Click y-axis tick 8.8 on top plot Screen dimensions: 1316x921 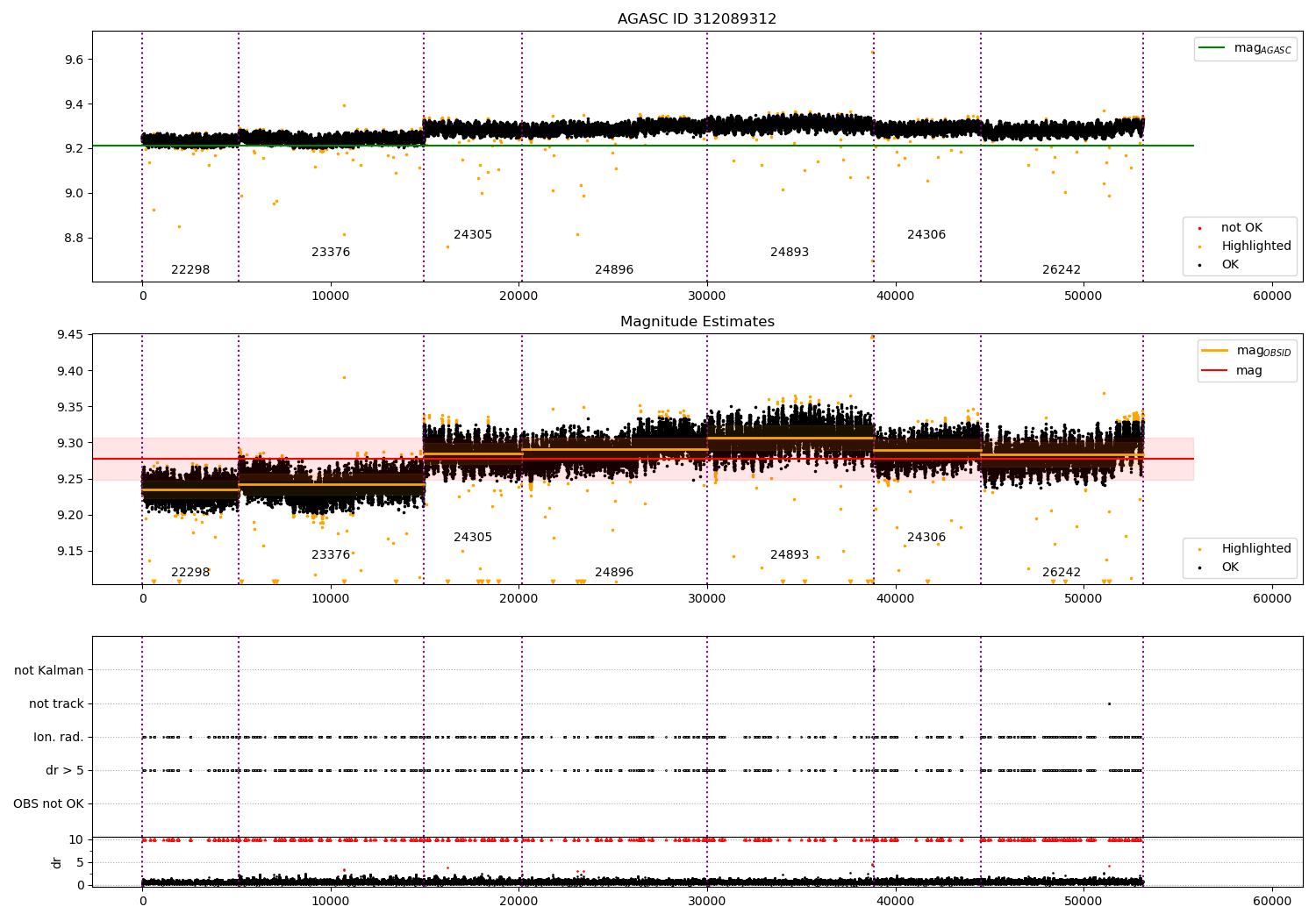pyautogui.click(x=74, y=239)
